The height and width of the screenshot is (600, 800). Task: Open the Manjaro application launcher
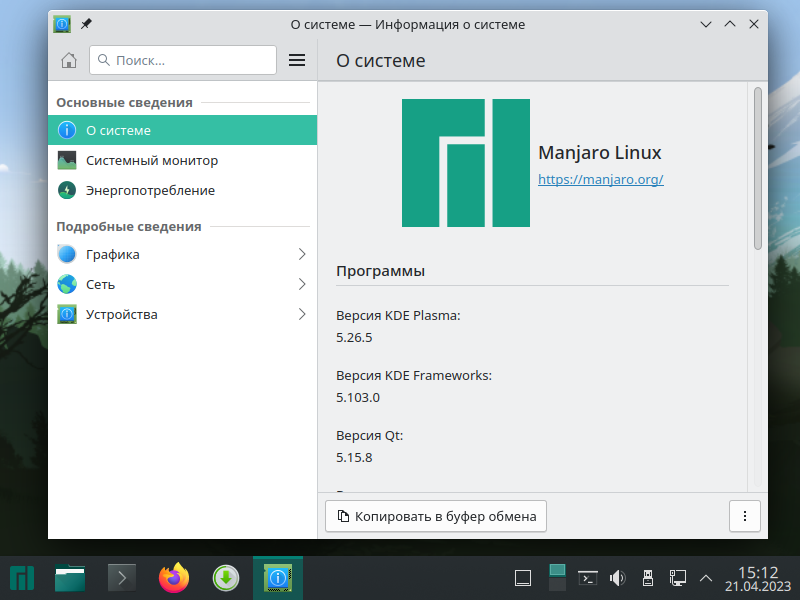21,577
